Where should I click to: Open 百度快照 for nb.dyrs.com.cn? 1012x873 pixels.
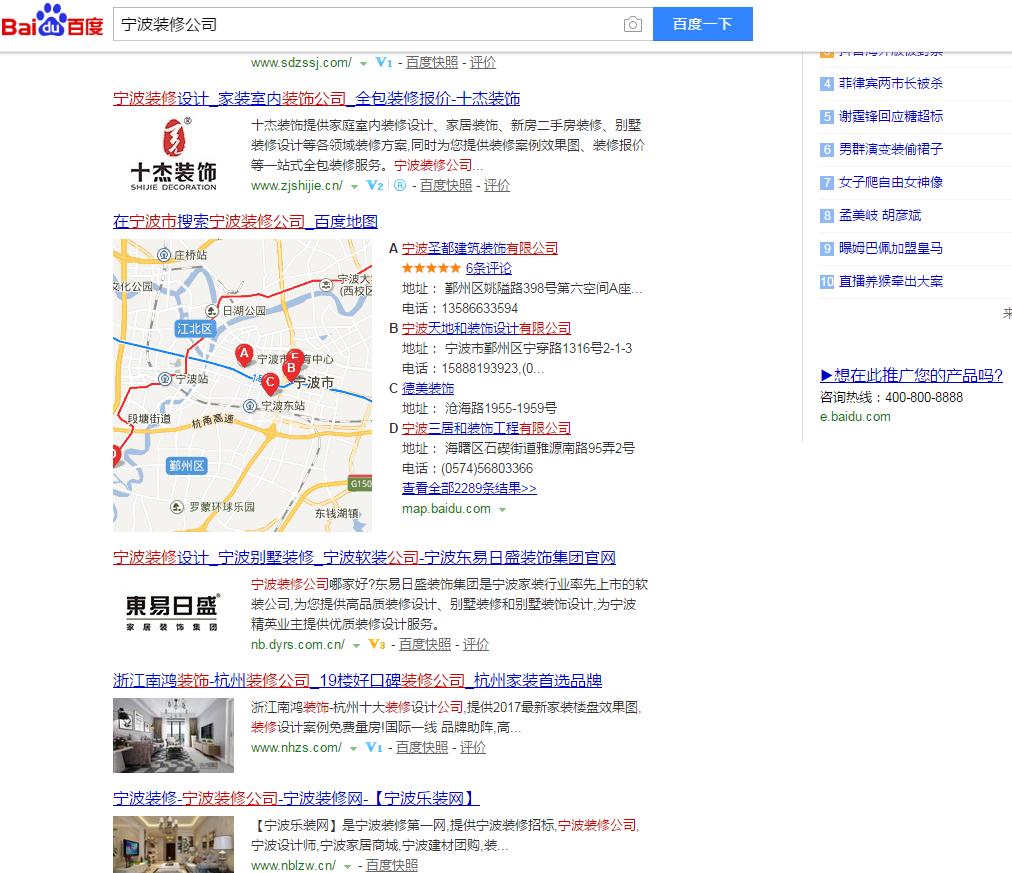click(x=425, y=644)
